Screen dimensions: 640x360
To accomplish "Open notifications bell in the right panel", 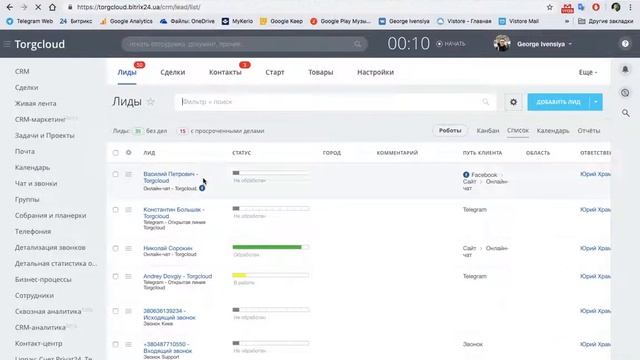I will [x=625, y=69].
